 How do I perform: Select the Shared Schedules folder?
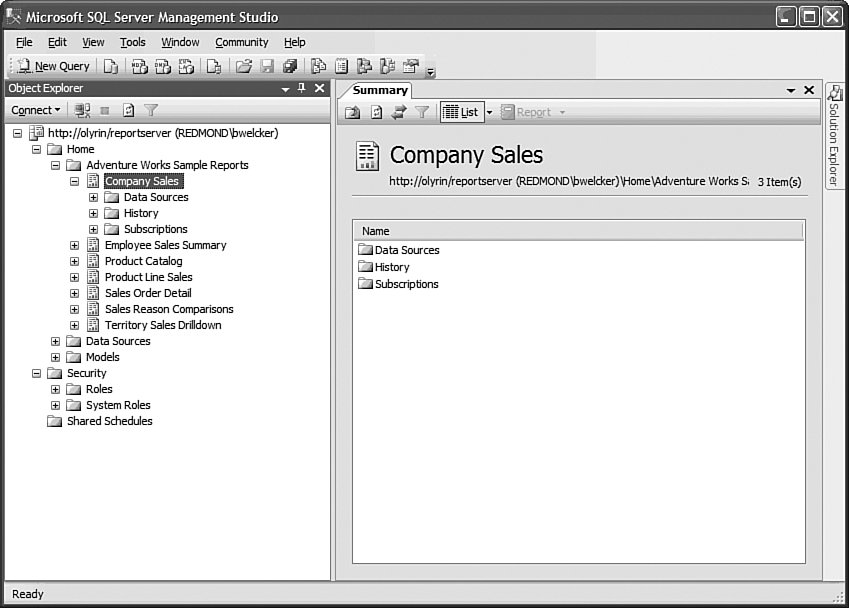coord(109,421)
